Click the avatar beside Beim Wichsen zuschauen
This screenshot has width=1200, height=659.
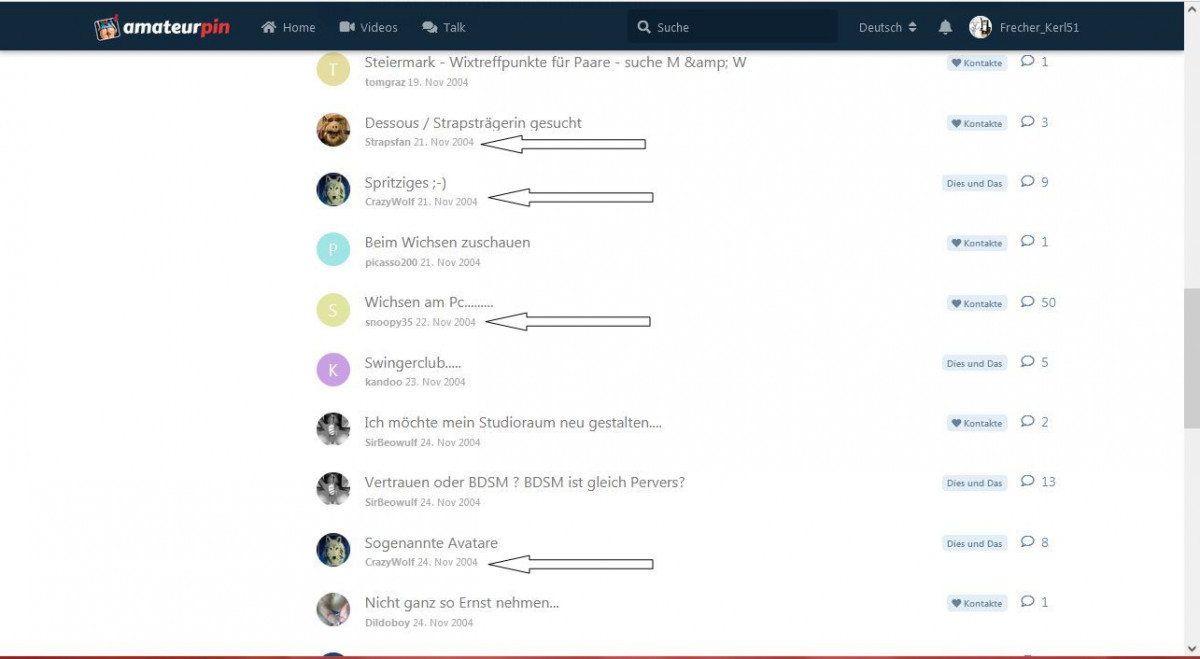[333, 250]
